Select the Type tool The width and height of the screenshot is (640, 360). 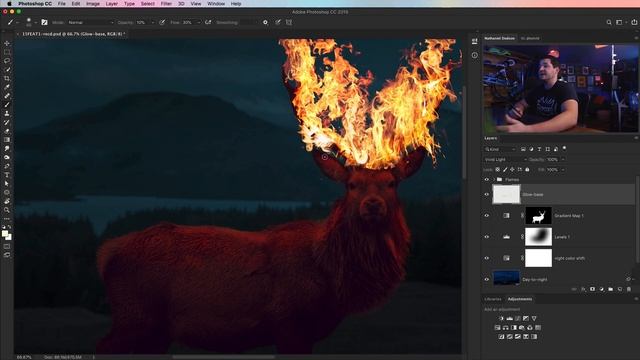click(7, 175)
